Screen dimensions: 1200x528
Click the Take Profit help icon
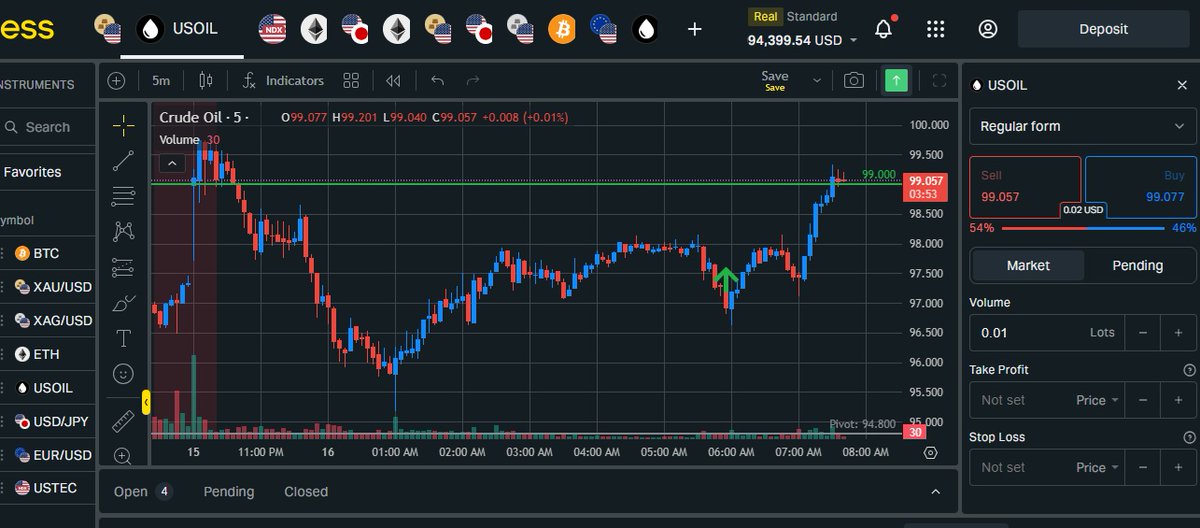[1189, 370]
